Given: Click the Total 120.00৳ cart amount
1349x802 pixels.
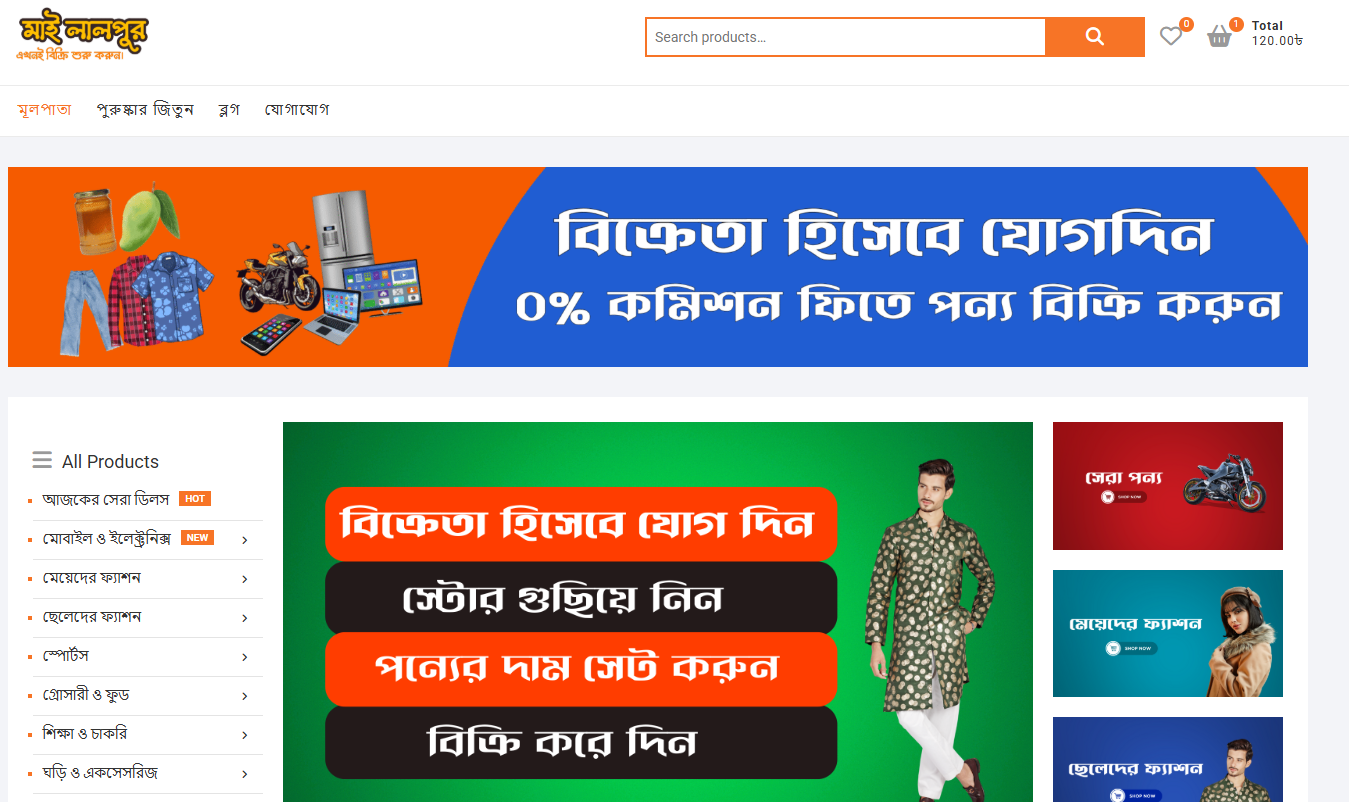Looking at the screenshot, I should [x=1277, y=34].
